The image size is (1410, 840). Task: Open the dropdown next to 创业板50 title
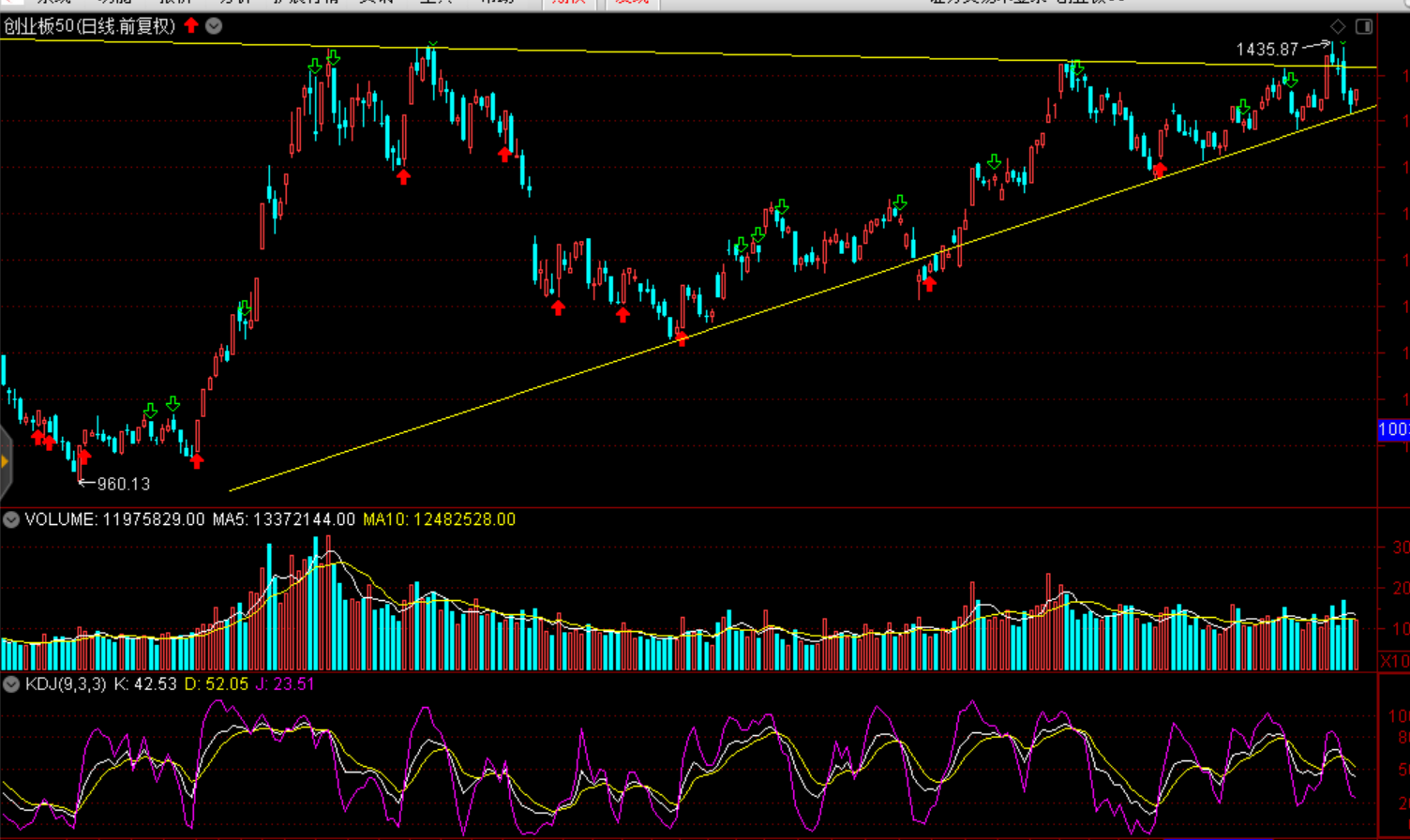click(x=214, y=26)
